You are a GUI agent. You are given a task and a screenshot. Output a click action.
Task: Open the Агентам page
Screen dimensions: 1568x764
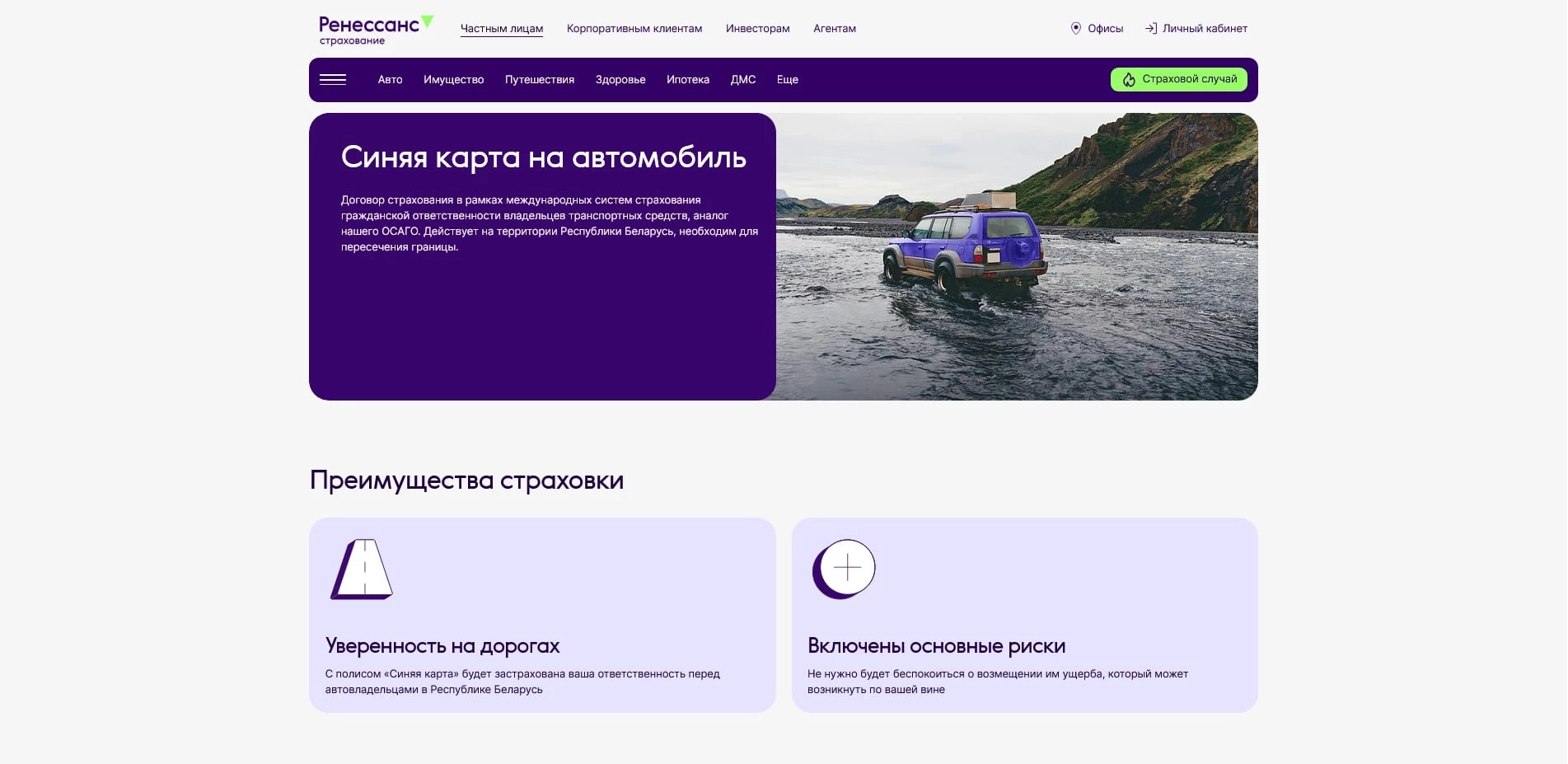tap(835, 28)
